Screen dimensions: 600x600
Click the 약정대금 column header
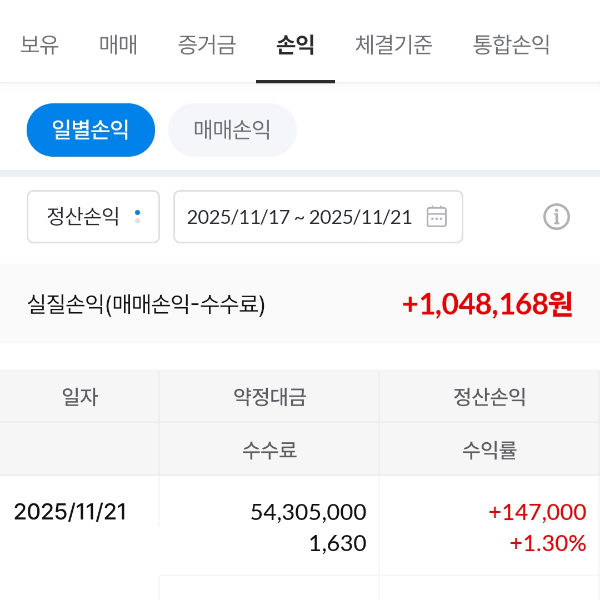[x=269, y=397]
